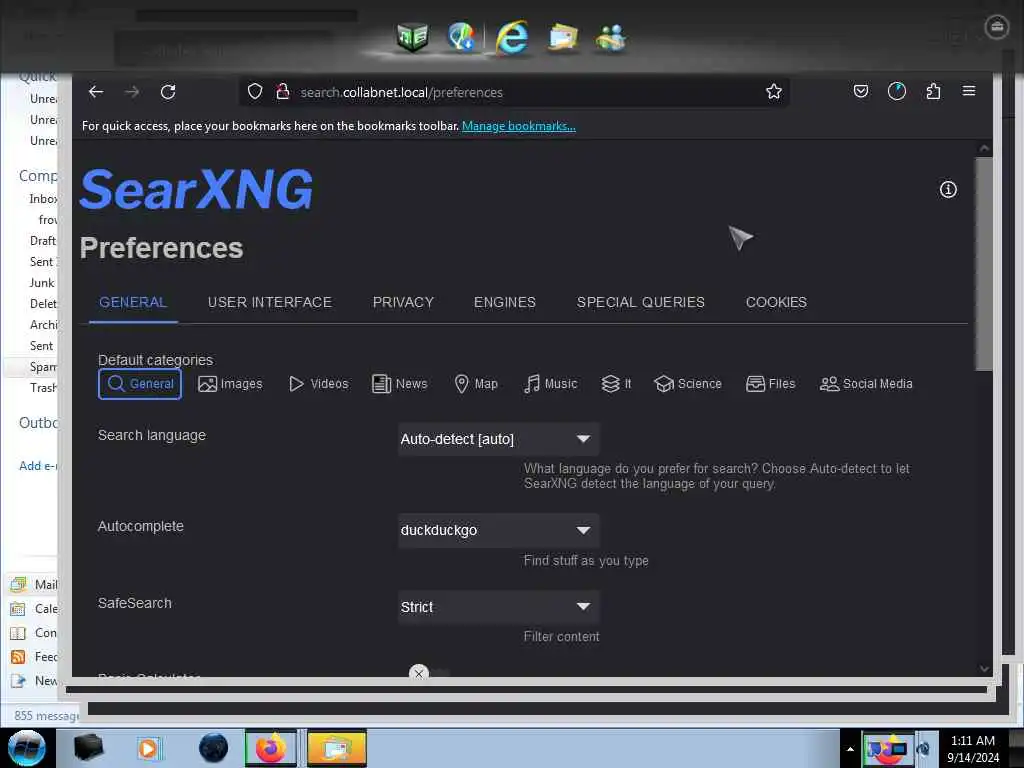This screenshot has width=1024, height=768.
Task: Click the SearXNG logo heading
Action: [x=196, y=189]
